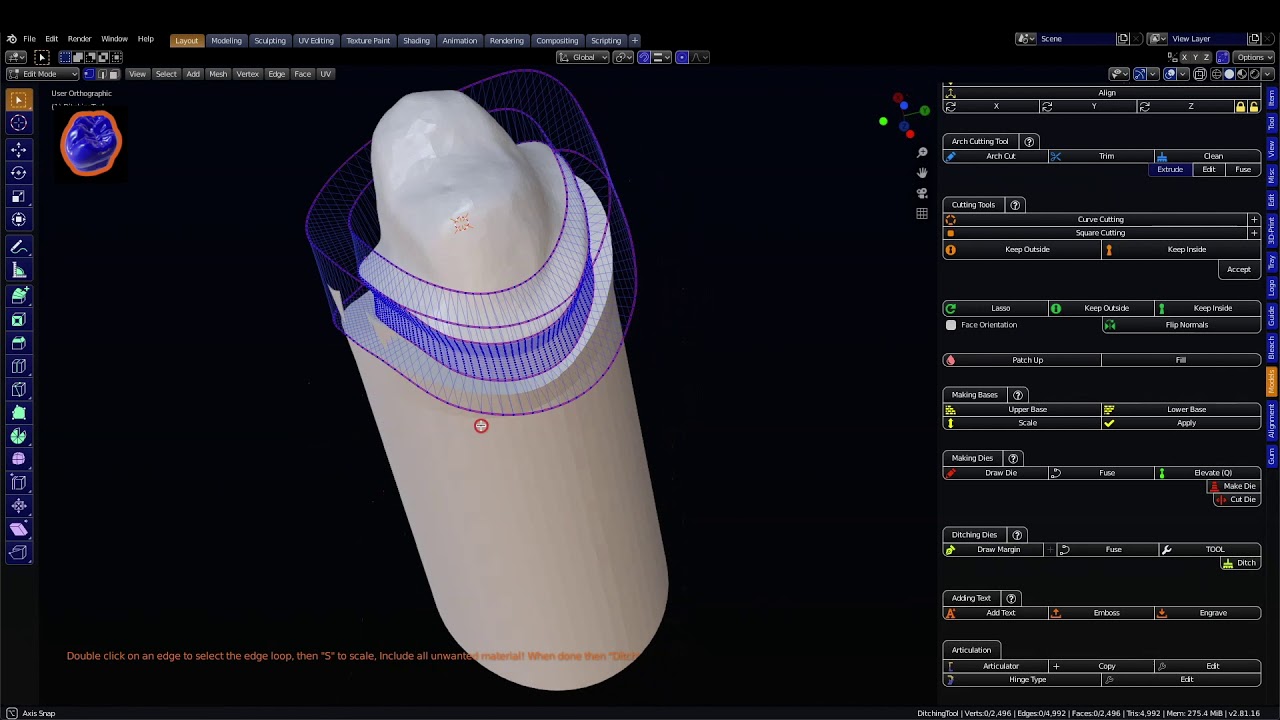Image resolution: width=1280 pixels, height=720 pixels.
Task: Pick the Bevel tool
Action: point(18,343)
